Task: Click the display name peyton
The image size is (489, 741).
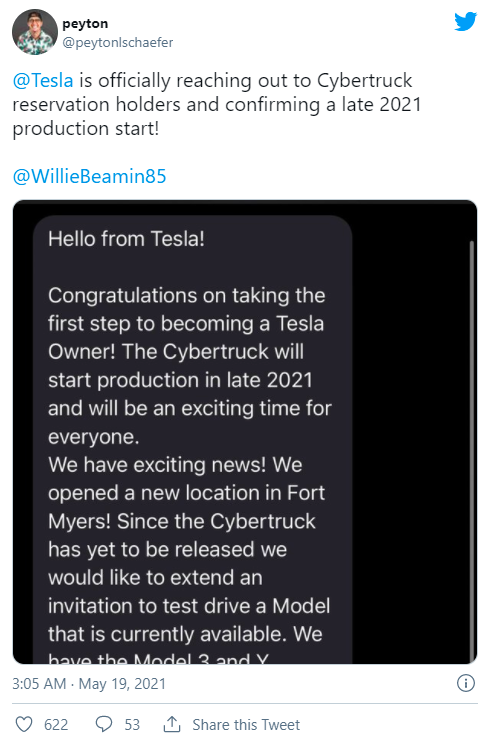Action: pos(85,23)
